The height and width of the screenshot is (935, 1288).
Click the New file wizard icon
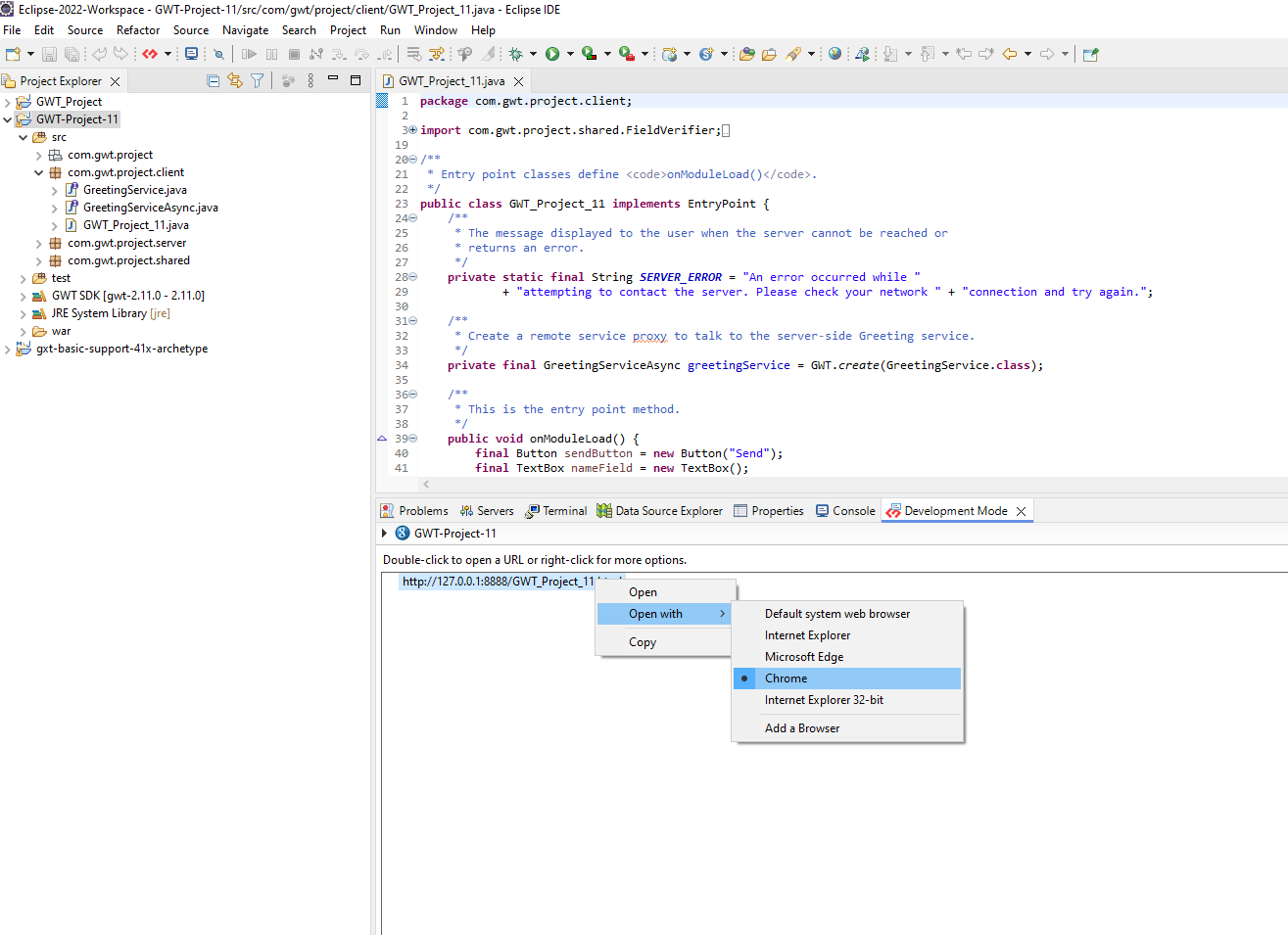click(13, 54)
